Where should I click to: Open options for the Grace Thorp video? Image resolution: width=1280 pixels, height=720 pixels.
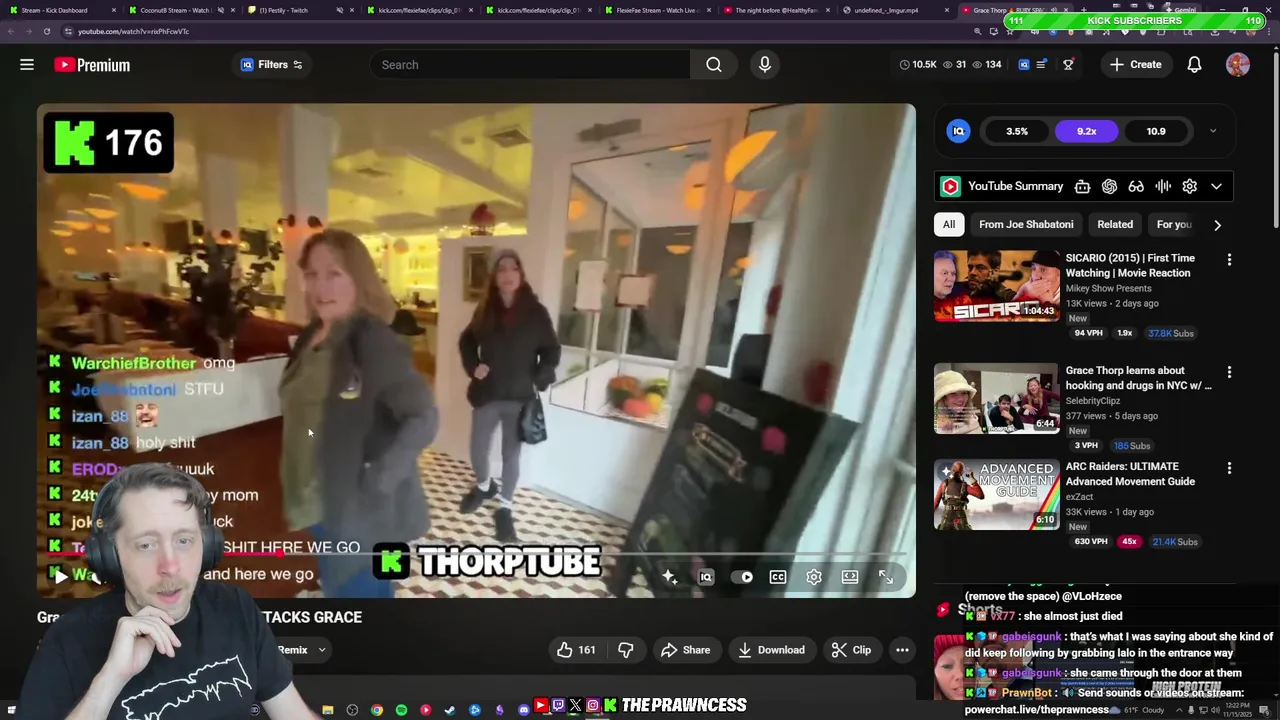[x=1229, y=372]
